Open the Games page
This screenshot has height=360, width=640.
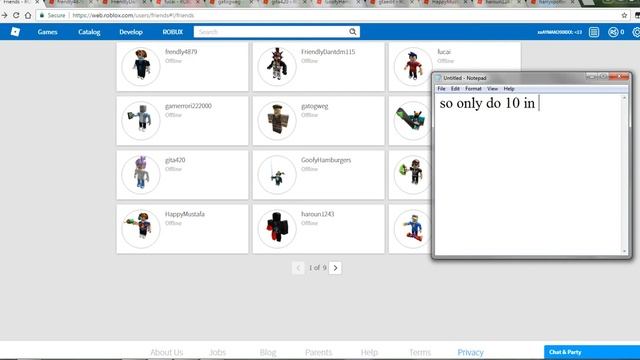[x=47, y=32]
